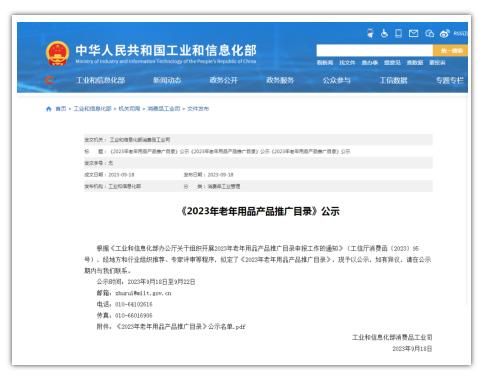Click 消费品工业司 breadcrumb link

point(164,109)
